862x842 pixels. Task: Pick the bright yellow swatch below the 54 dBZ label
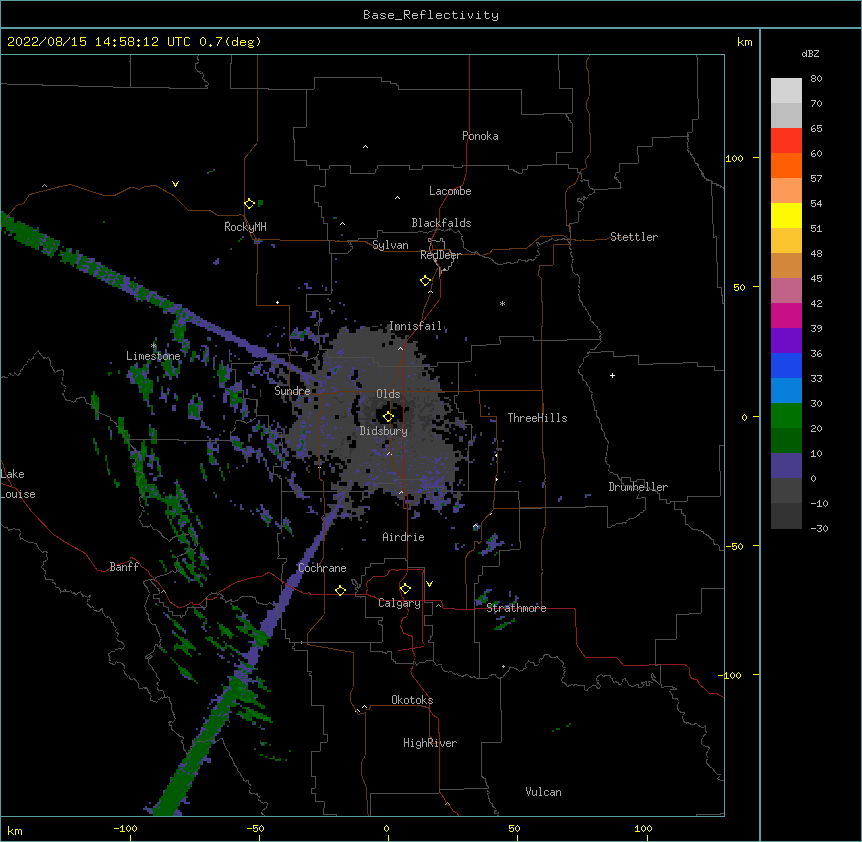coord(786,215)
